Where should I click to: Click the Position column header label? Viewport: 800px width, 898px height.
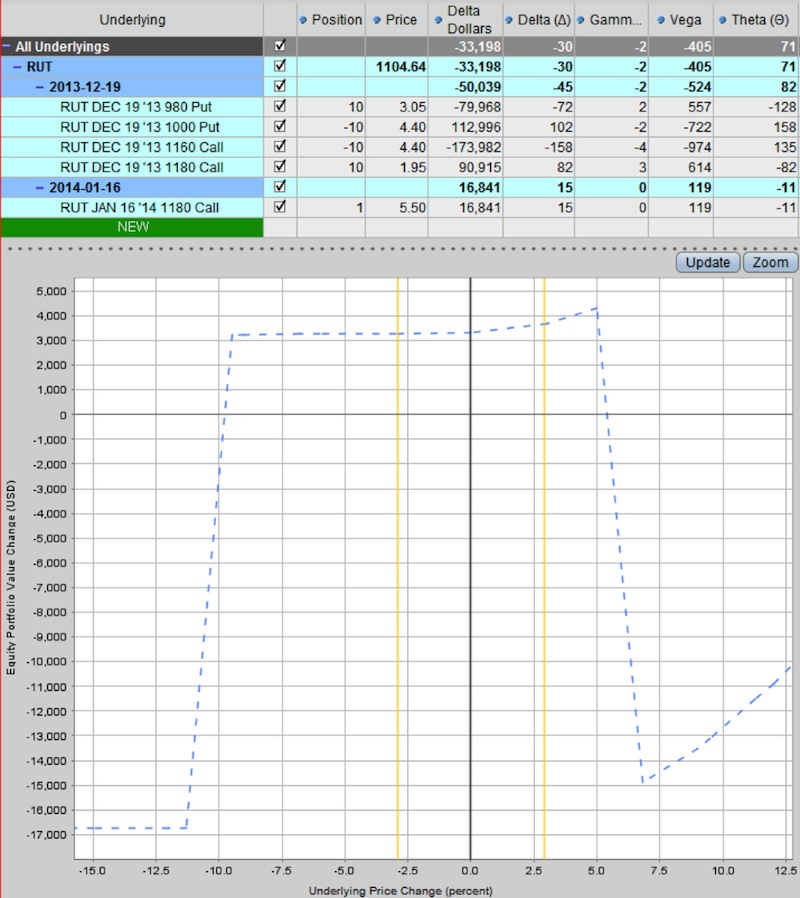pyautogui.click(x=337, y=20)
